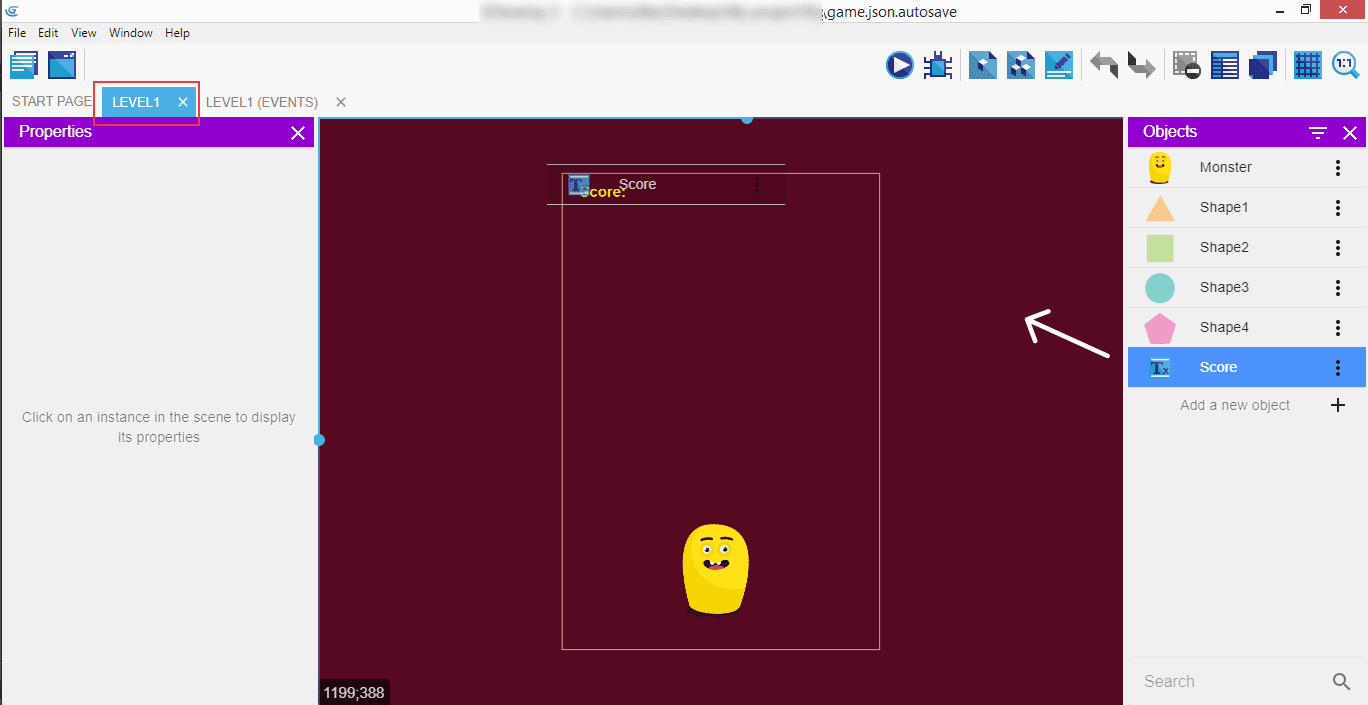The width and height of the screenshot is (1368, 705).
Task: Click the undo arrow in toolbar
Action: [1104, 66]
